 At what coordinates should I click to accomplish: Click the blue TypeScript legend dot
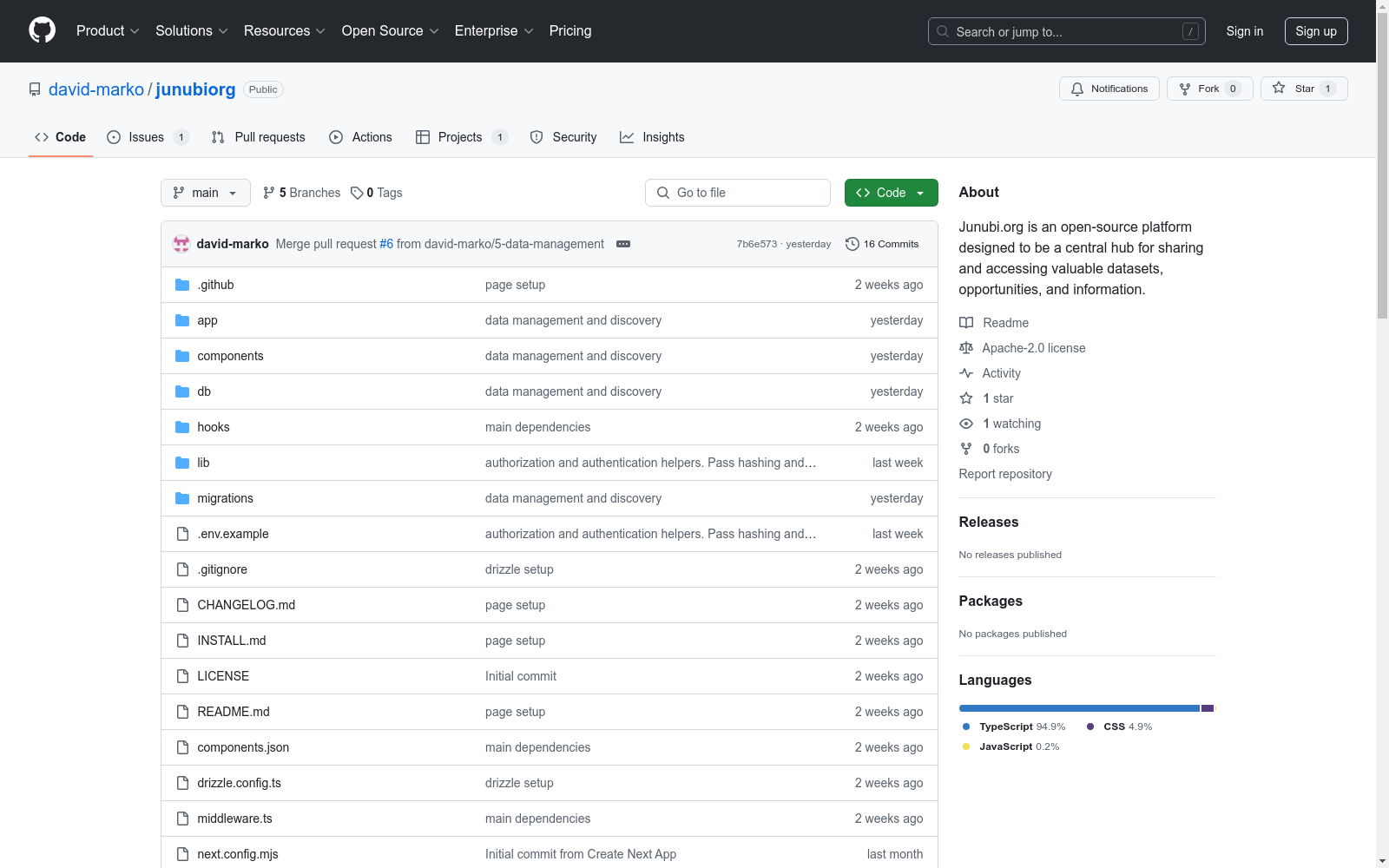click(x=966, y=727)
